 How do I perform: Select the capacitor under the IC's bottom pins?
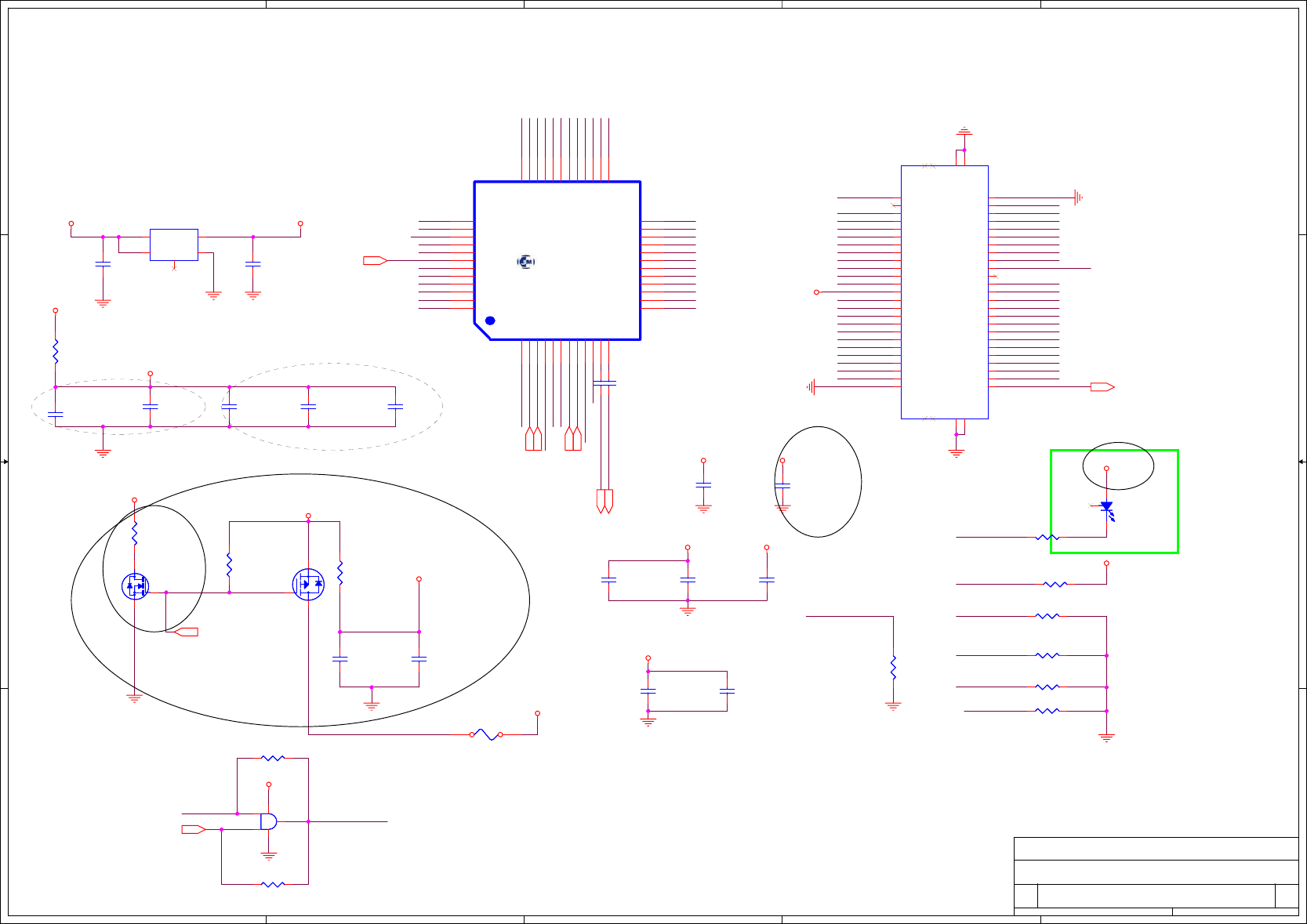pos(604,382)
